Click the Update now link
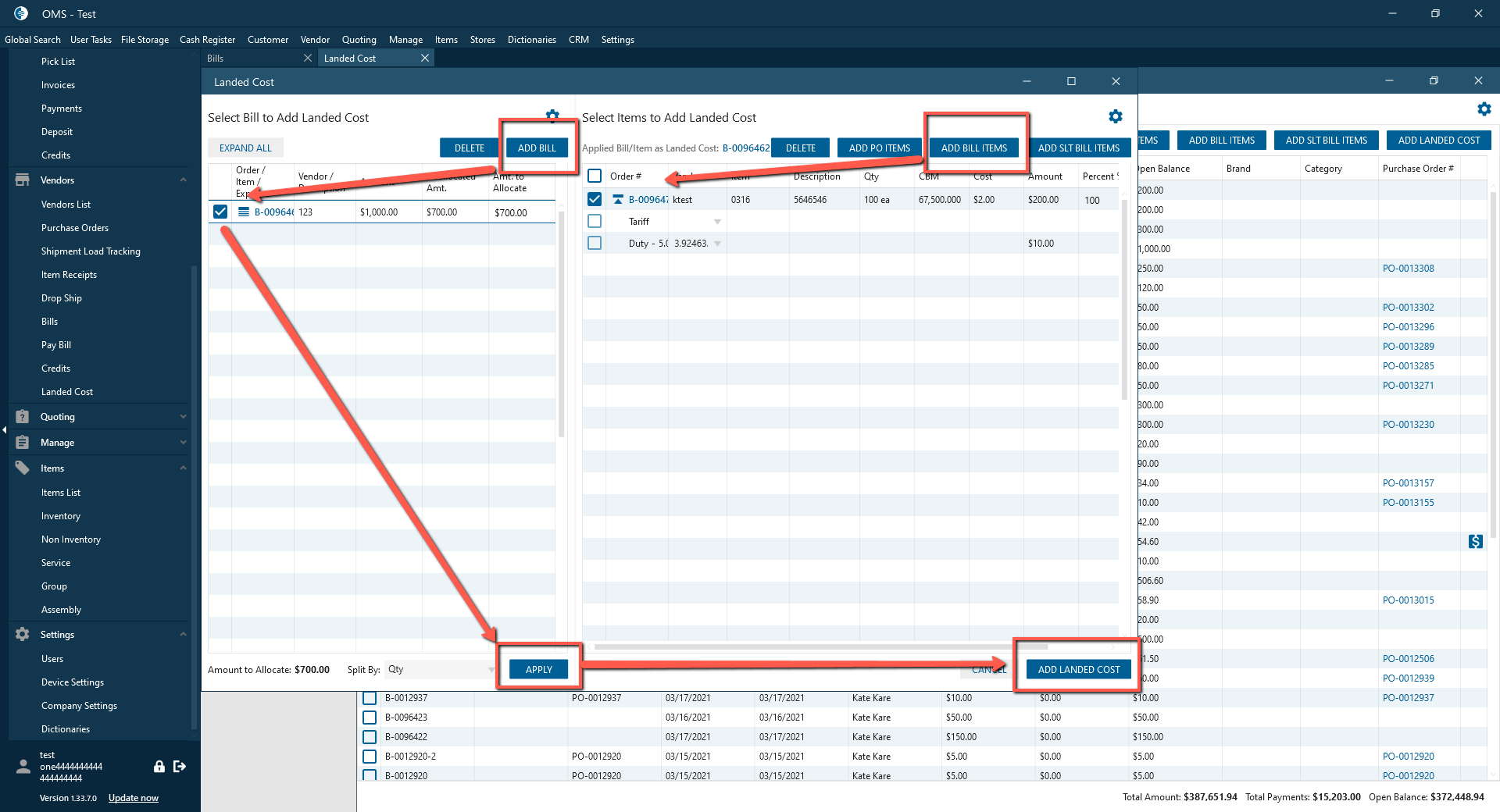Screen dimensions: 1500x812 [134, 798]
